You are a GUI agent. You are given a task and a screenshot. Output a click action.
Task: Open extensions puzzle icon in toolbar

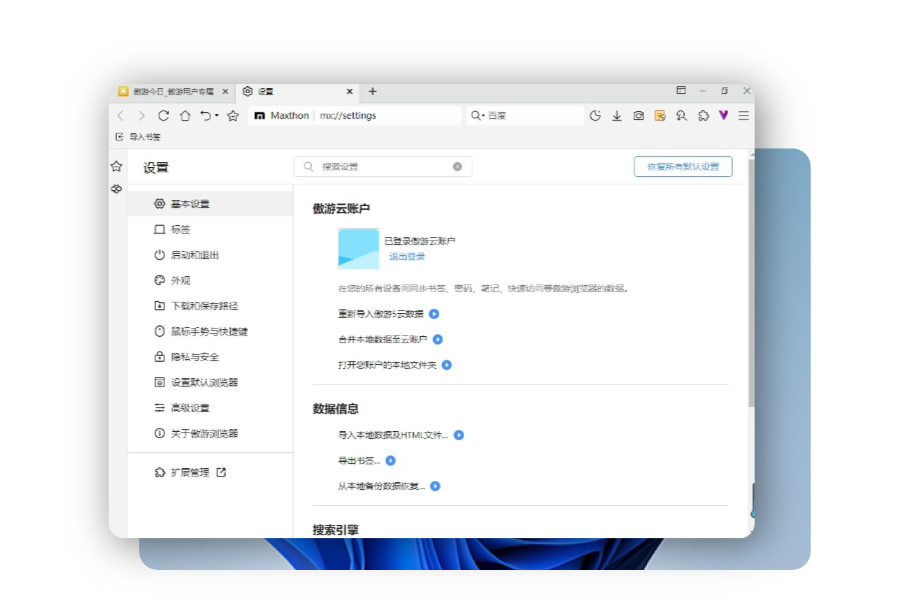(x=703, y=115)
